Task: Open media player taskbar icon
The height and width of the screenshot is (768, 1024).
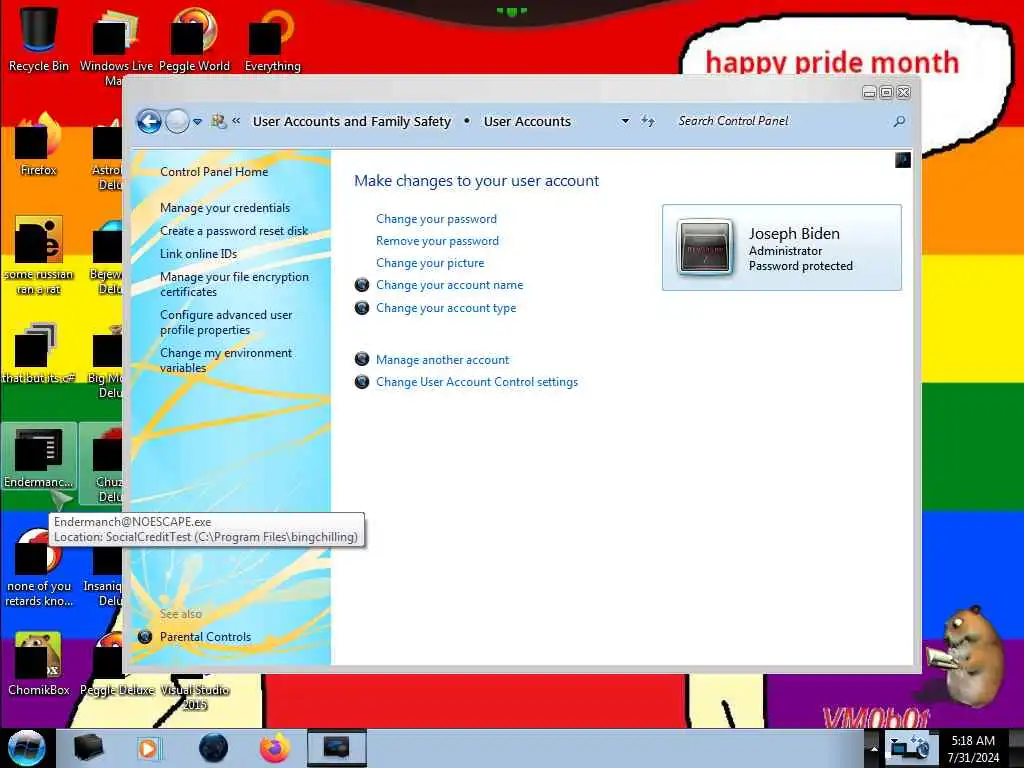Action: click(149, 748)
